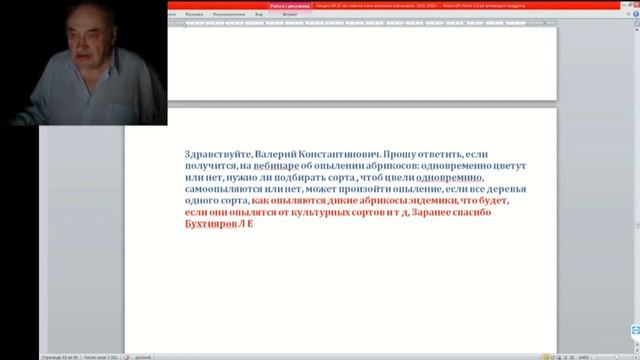The height and width of the screenshot is (360, 640).
Task: Click the underlined word вебинаре
Action: click(x=276, y=166)
